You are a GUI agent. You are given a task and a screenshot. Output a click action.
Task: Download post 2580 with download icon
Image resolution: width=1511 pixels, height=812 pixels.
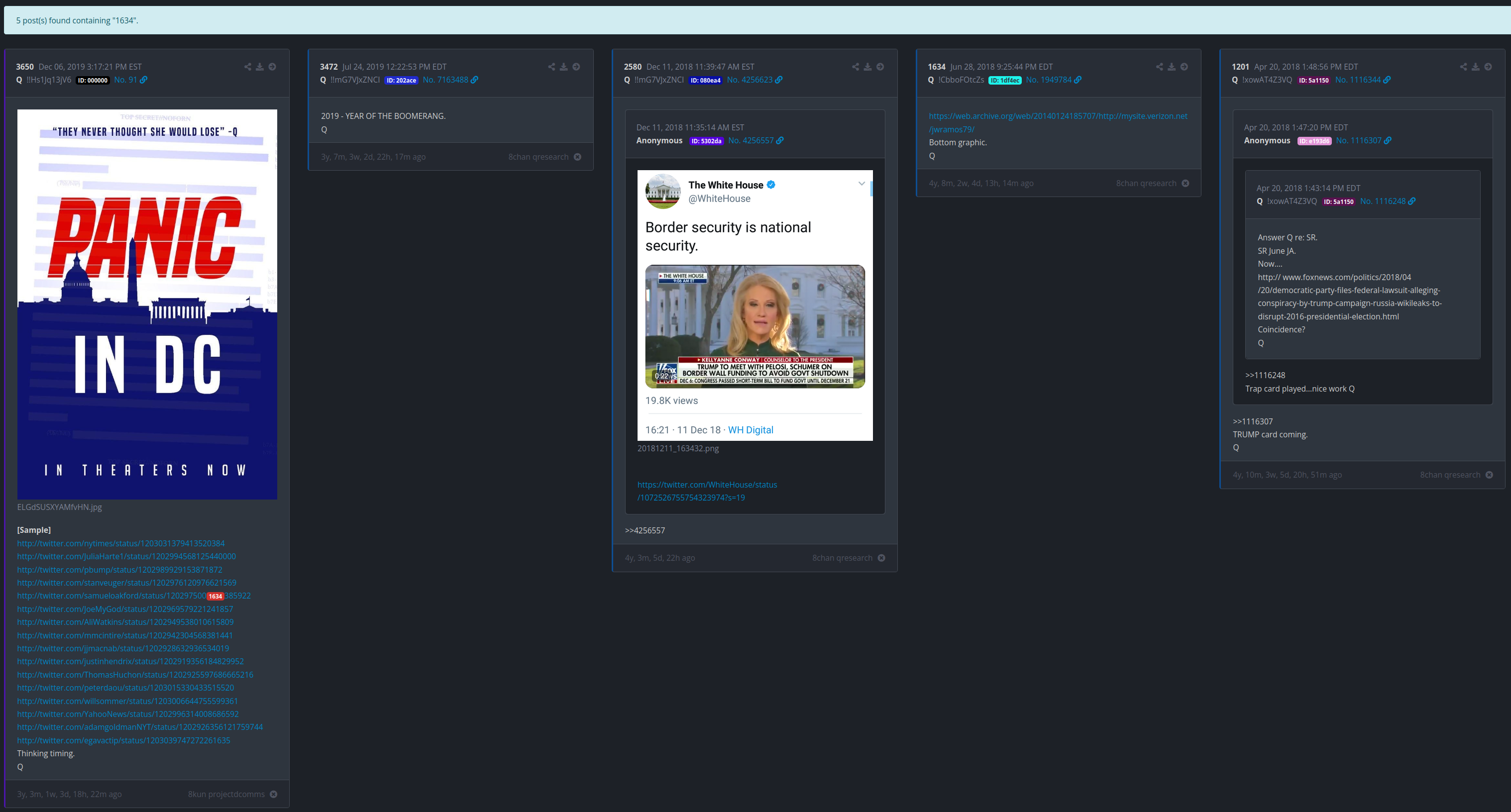pos(867,67)
